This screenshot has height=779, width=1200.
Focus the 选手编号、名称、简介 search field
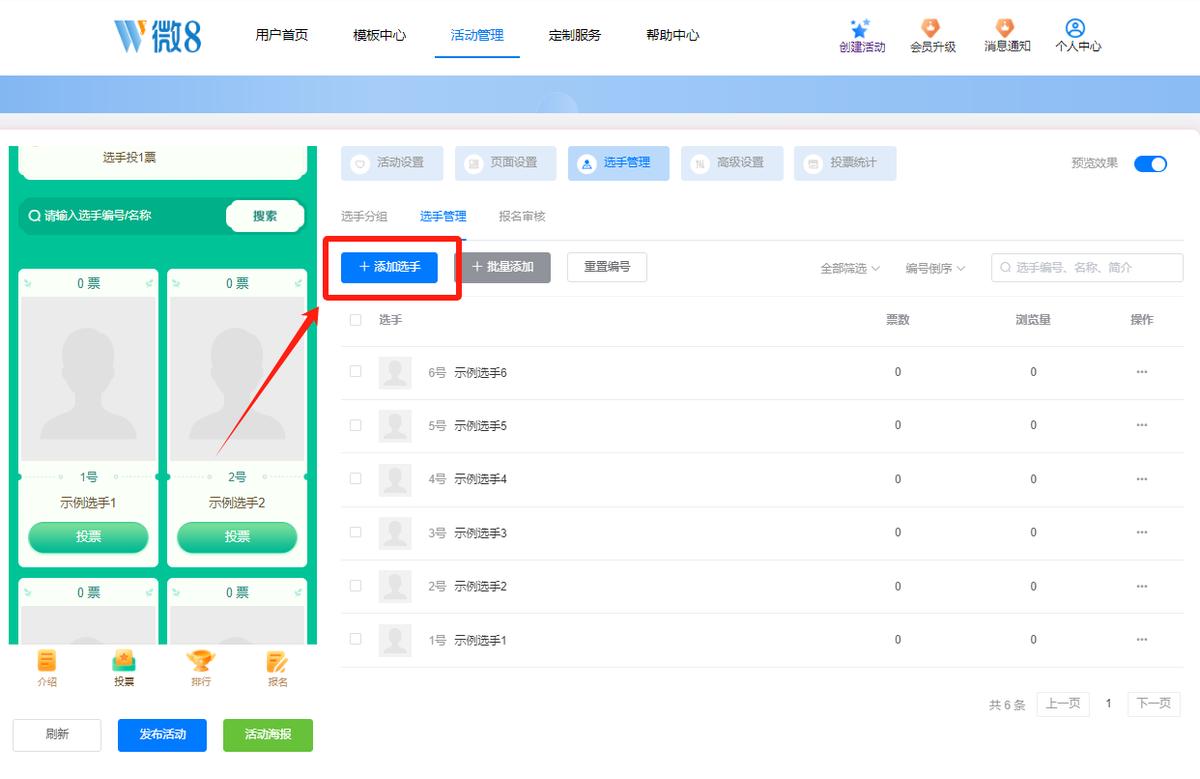pos(1087,268)
